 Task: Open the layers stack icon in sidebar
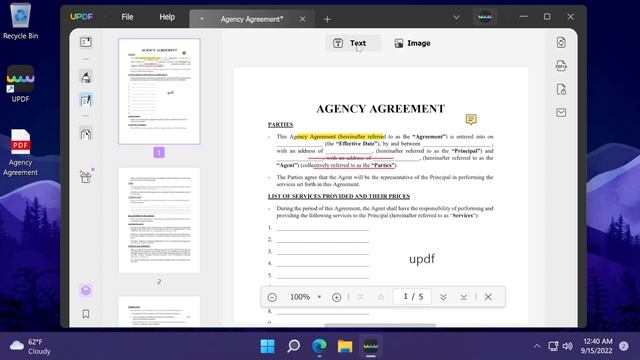[86, 290]
